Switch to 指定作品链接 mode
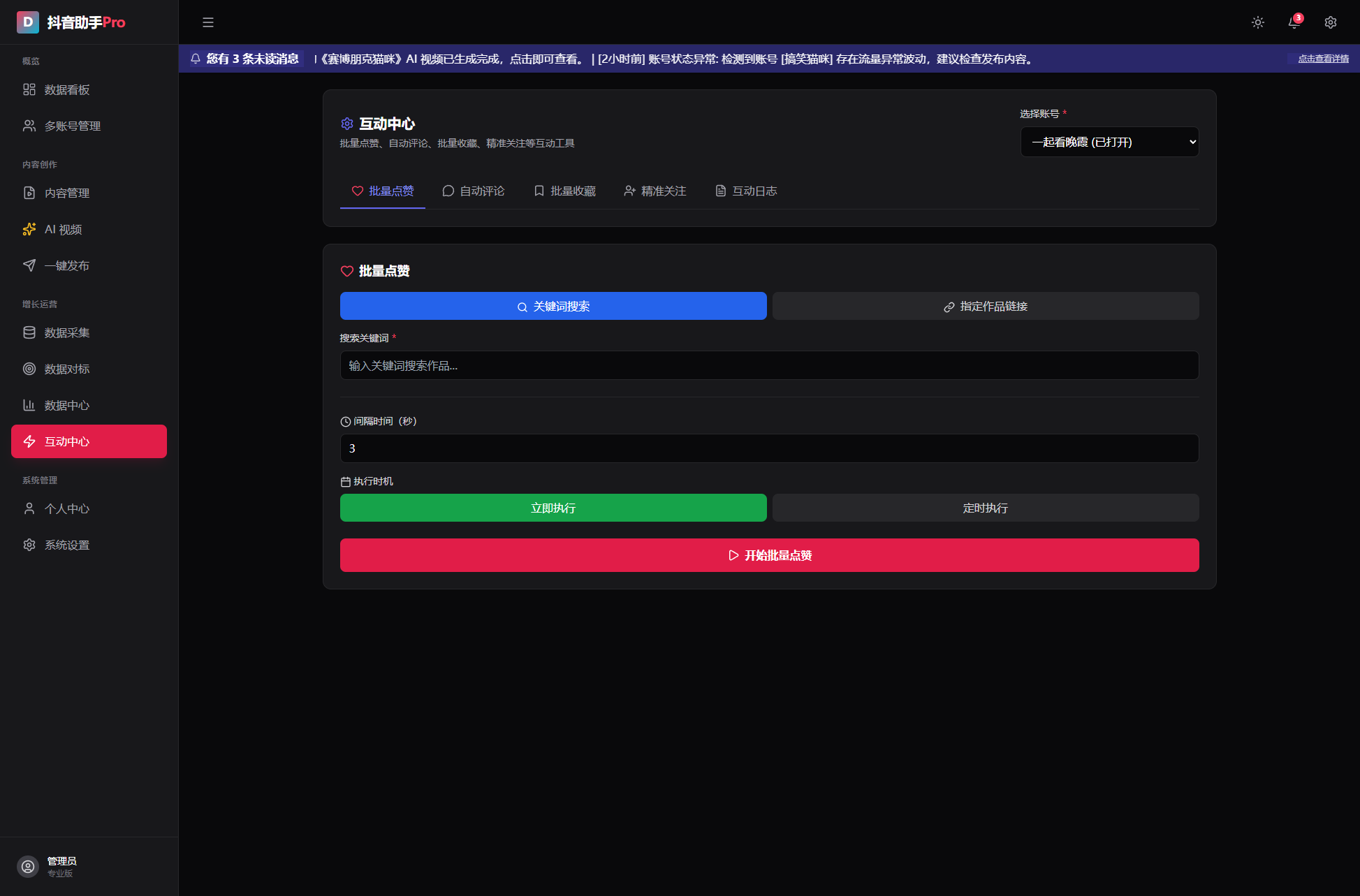 (986, 306)
